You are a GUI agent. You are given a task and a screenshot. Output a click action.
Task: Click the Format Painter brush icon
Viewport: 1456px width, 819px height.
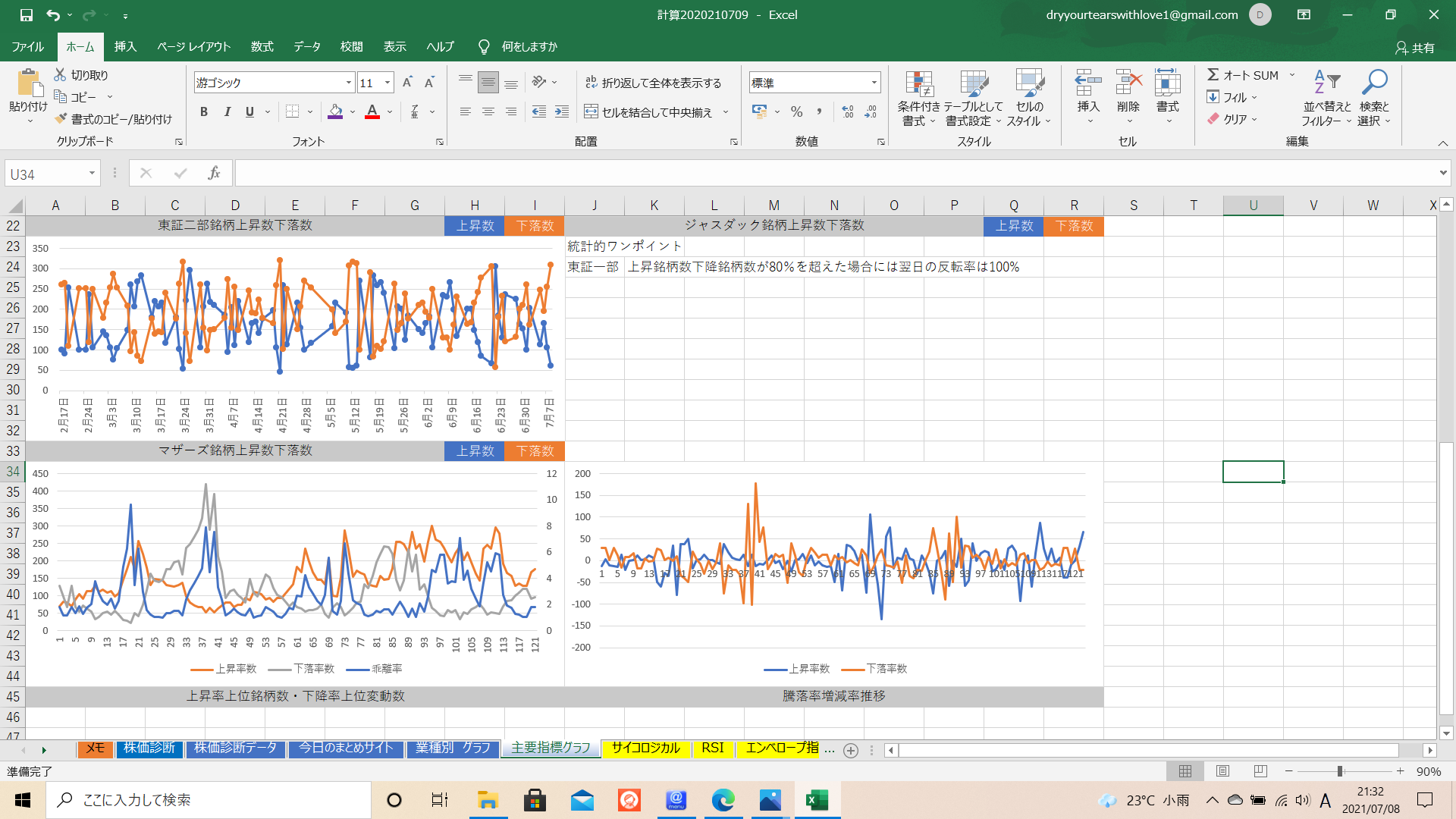pos(61,119)
